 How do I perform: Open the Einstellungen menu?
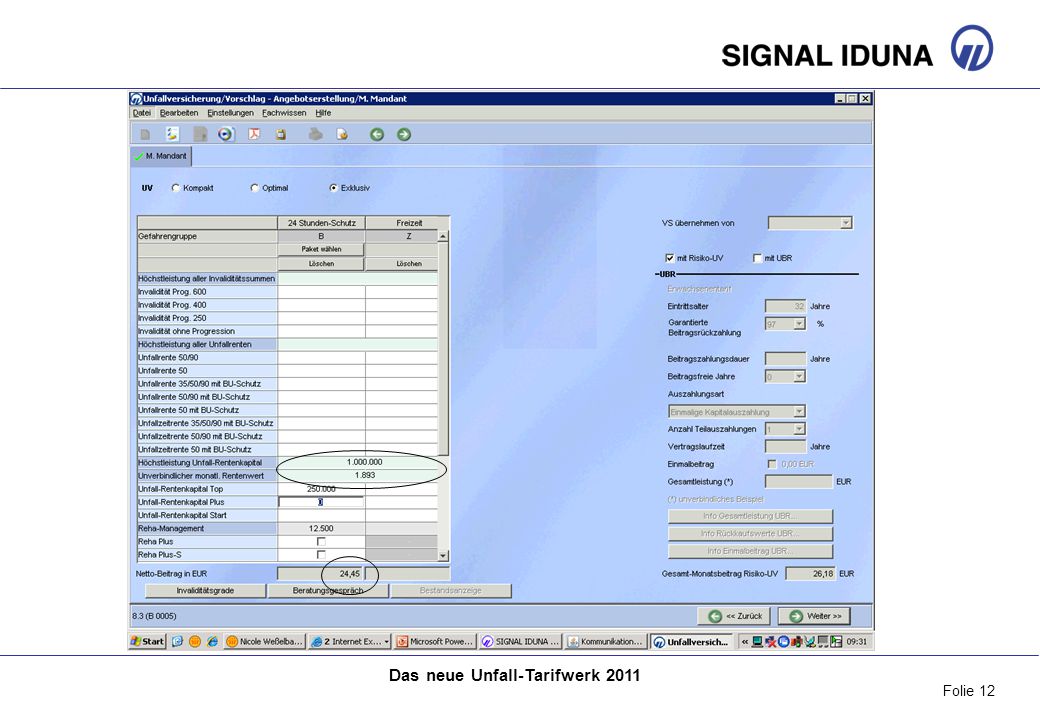tap(230, 113)
